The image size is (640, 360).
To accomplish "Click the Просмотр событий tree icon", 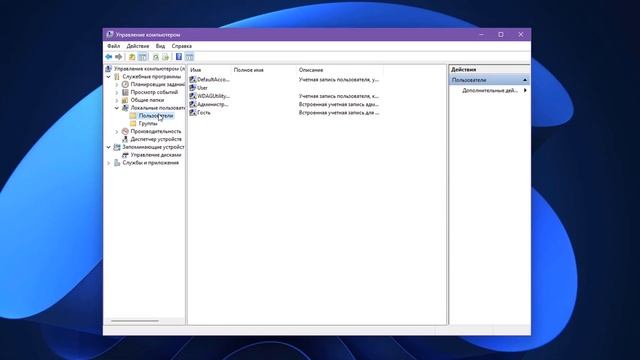I will (x=125, y=92).
